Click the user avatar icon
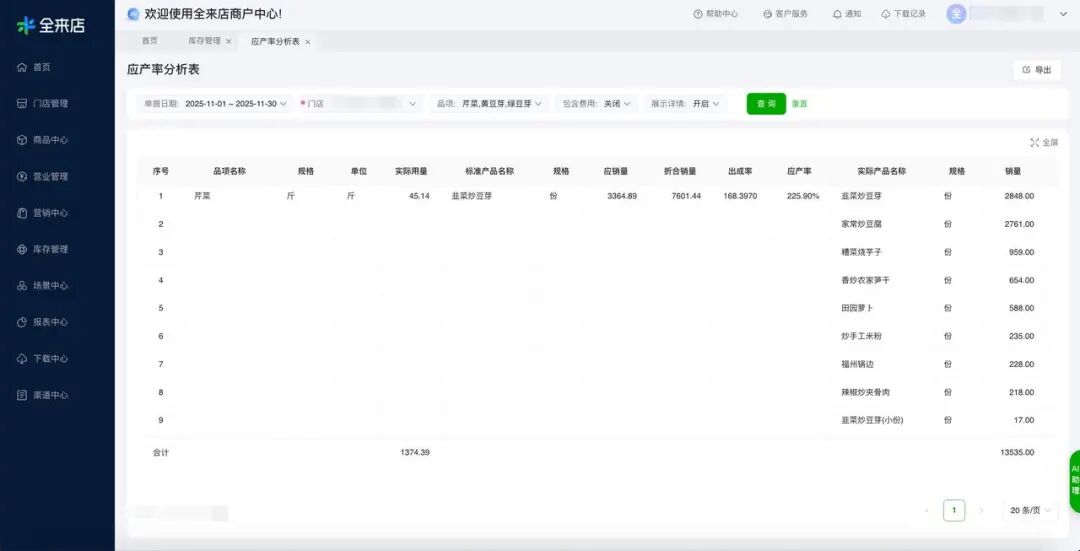Screen dimensions: 1080x551 coord(956,14)
